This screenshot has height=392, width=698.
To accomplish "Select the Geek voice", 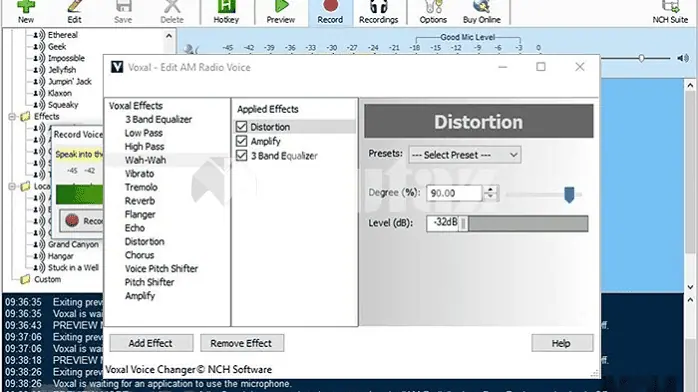I will point(57,46).
